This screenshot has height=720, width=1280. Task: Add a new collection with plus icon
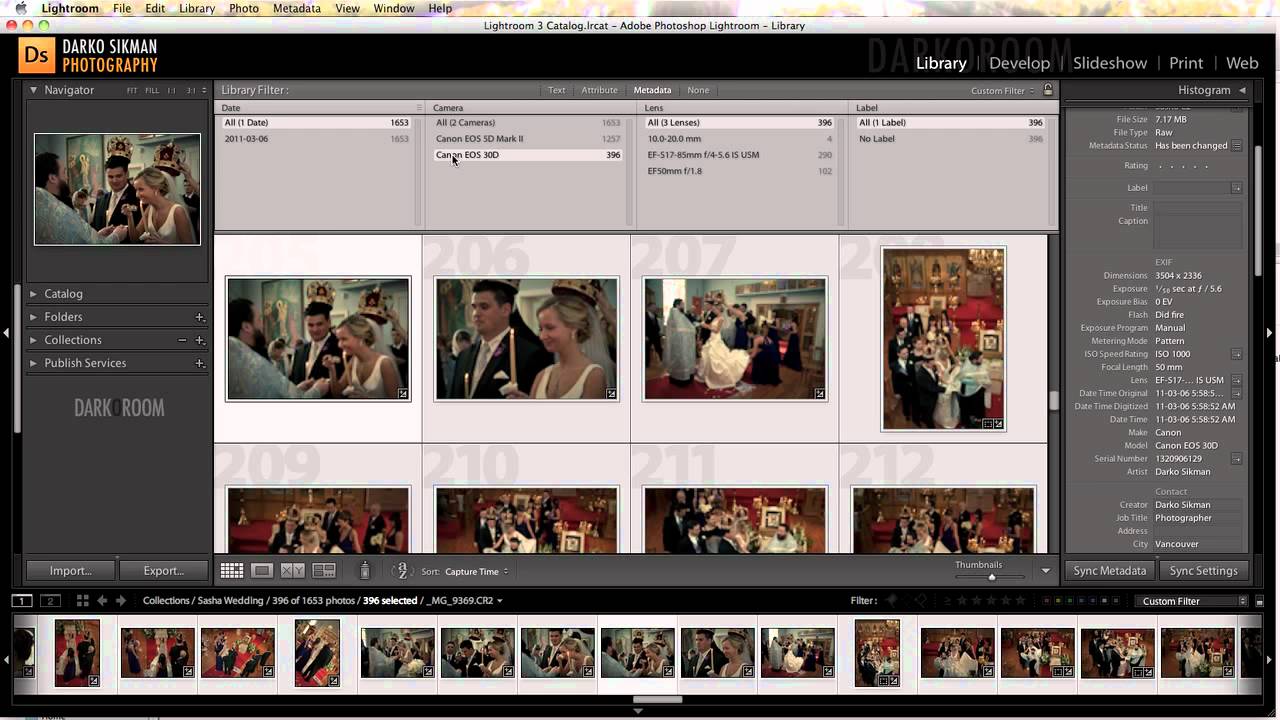(x=200, y=340)
